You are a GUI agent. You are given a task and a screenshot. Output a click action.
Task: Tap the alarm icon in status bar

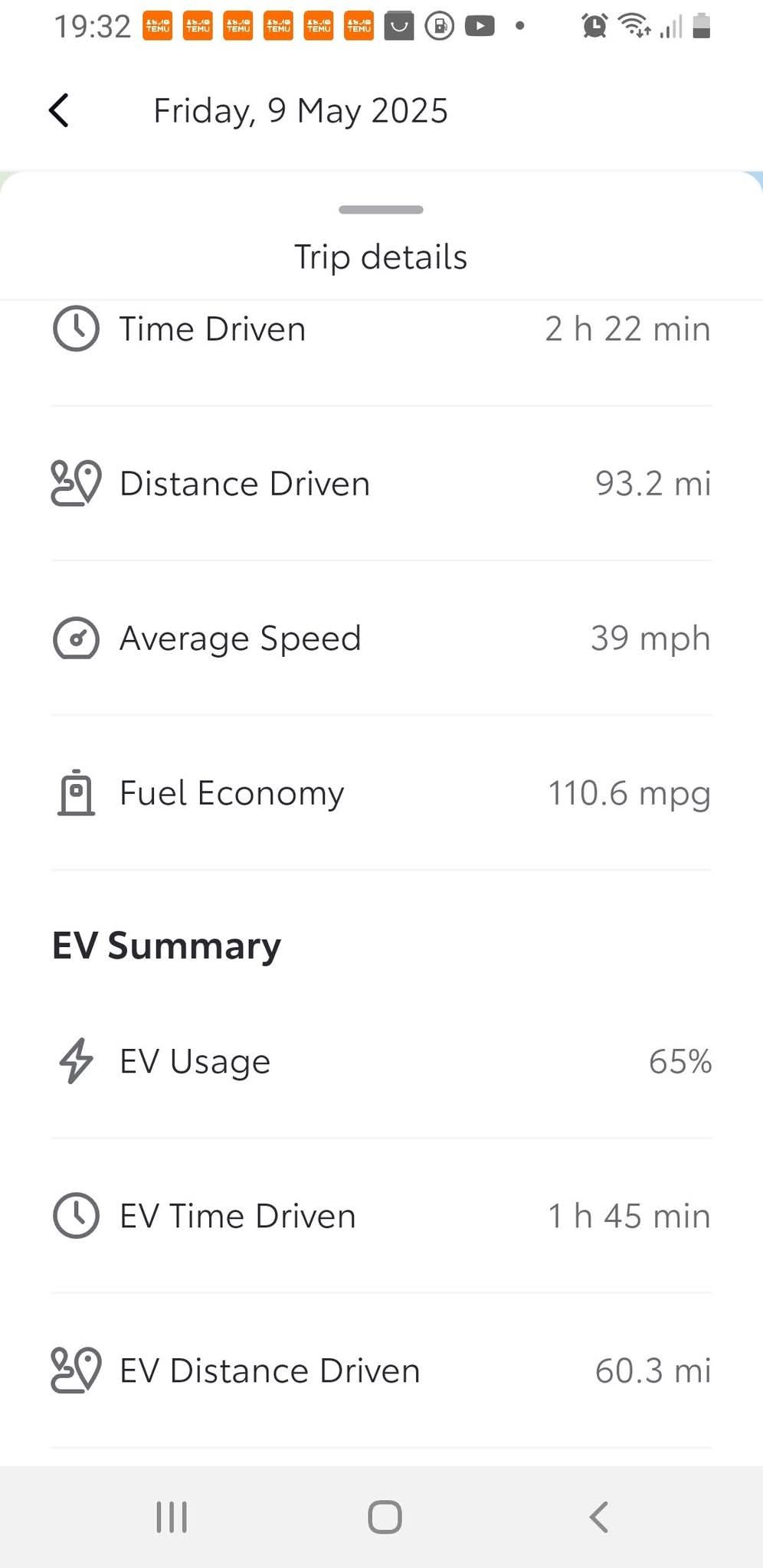pyautogui.click(x=594, y=26)
